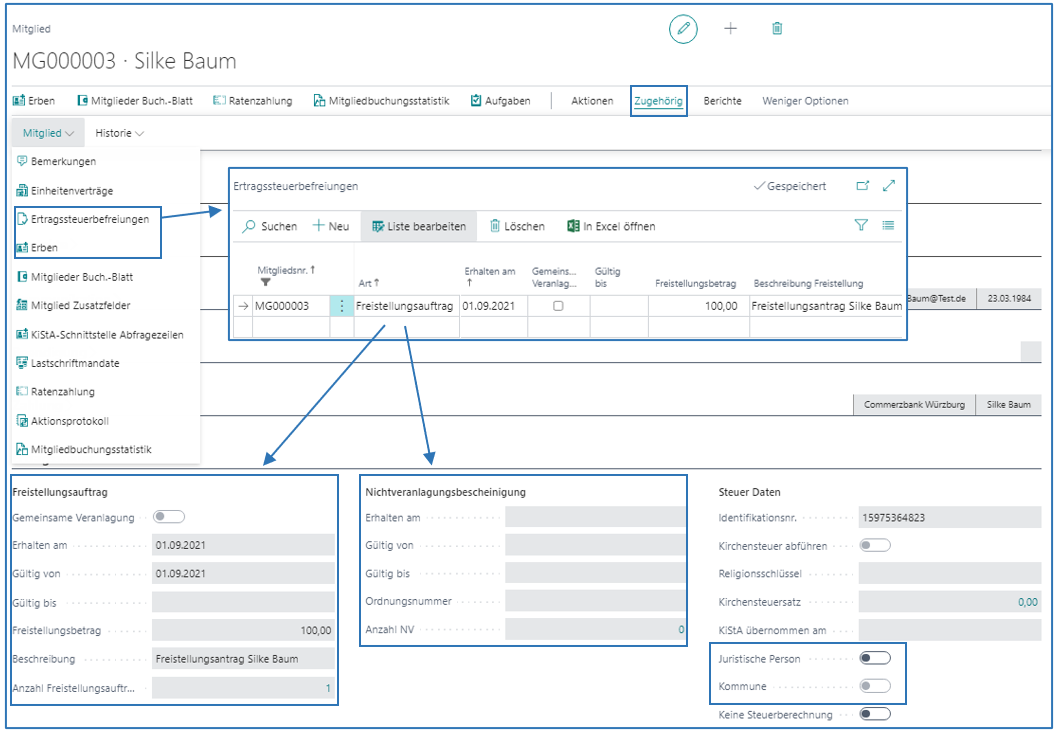The height and width of the screenshot is (732, 1058).
Task: Click the trash delete icon at top
Action: coord(777,29)
